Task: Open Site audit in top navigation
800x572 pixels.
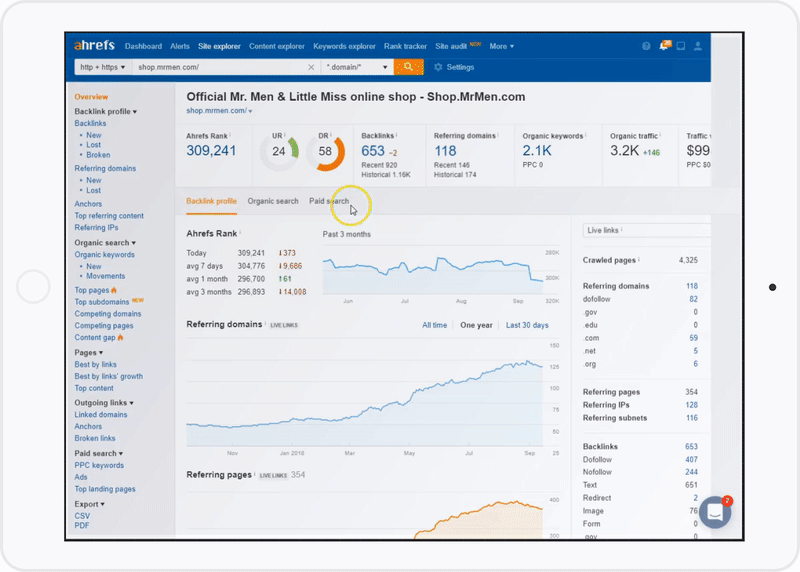Action: [451, 46]
